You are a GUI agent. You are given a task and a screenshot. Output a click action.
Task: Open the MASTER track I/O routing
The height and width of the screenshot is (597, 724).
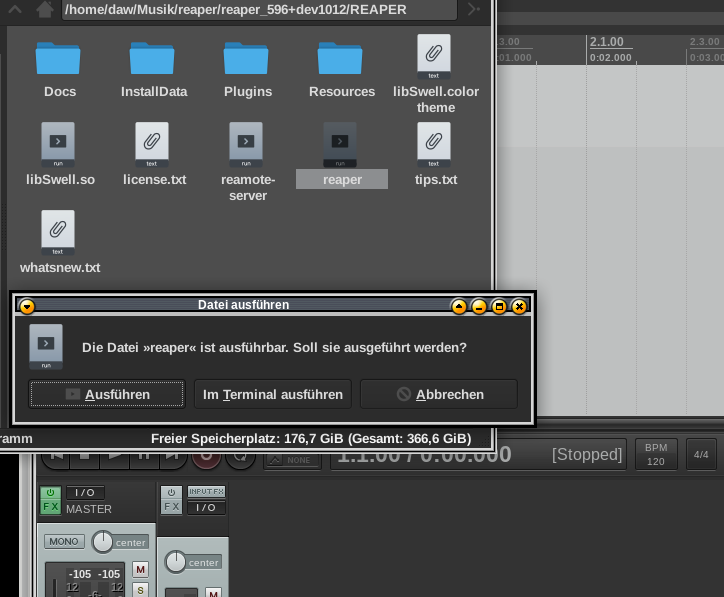[x=85, y=493]
